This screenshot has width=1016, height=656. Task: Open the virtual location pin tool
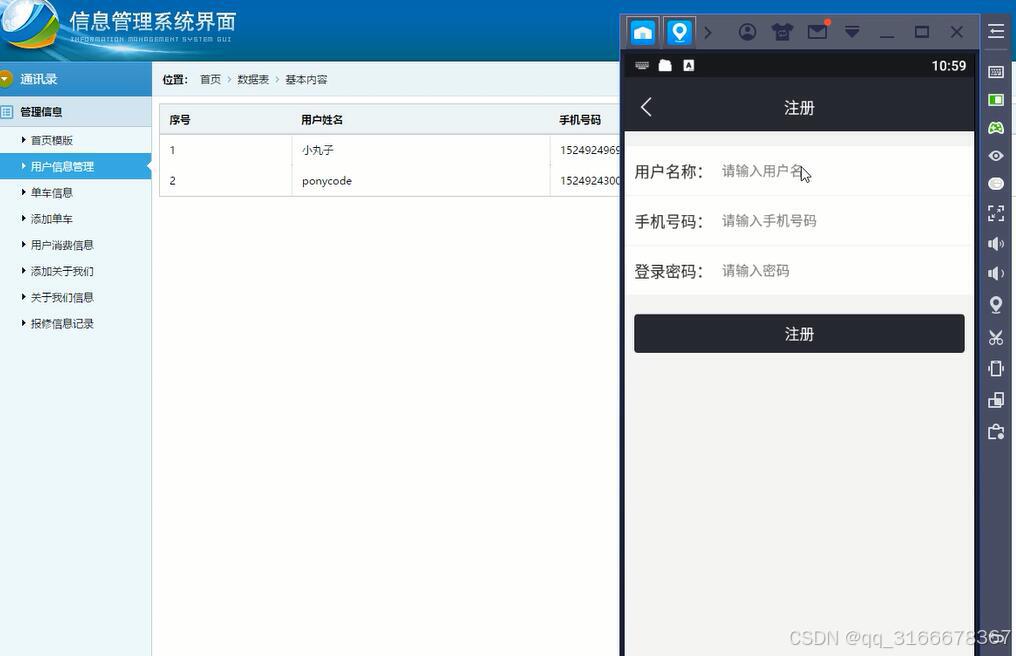pos(996,305)
